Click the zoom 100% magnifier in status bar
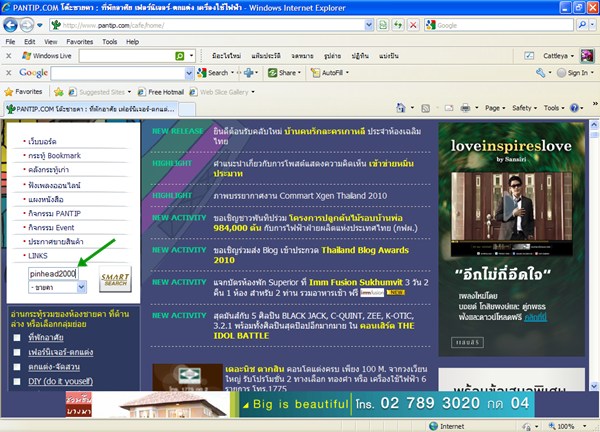 (552, 426)
